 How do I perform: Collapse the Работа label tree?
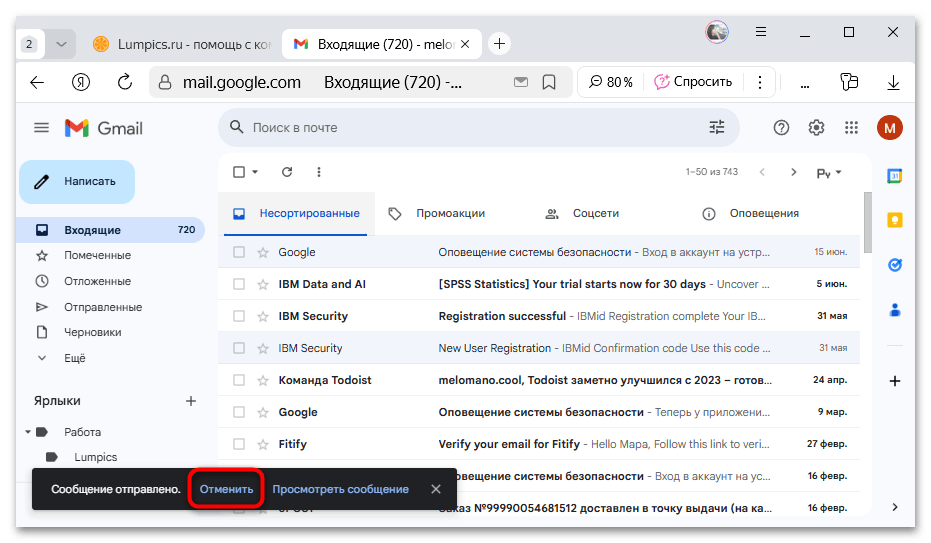click(28, 432)
